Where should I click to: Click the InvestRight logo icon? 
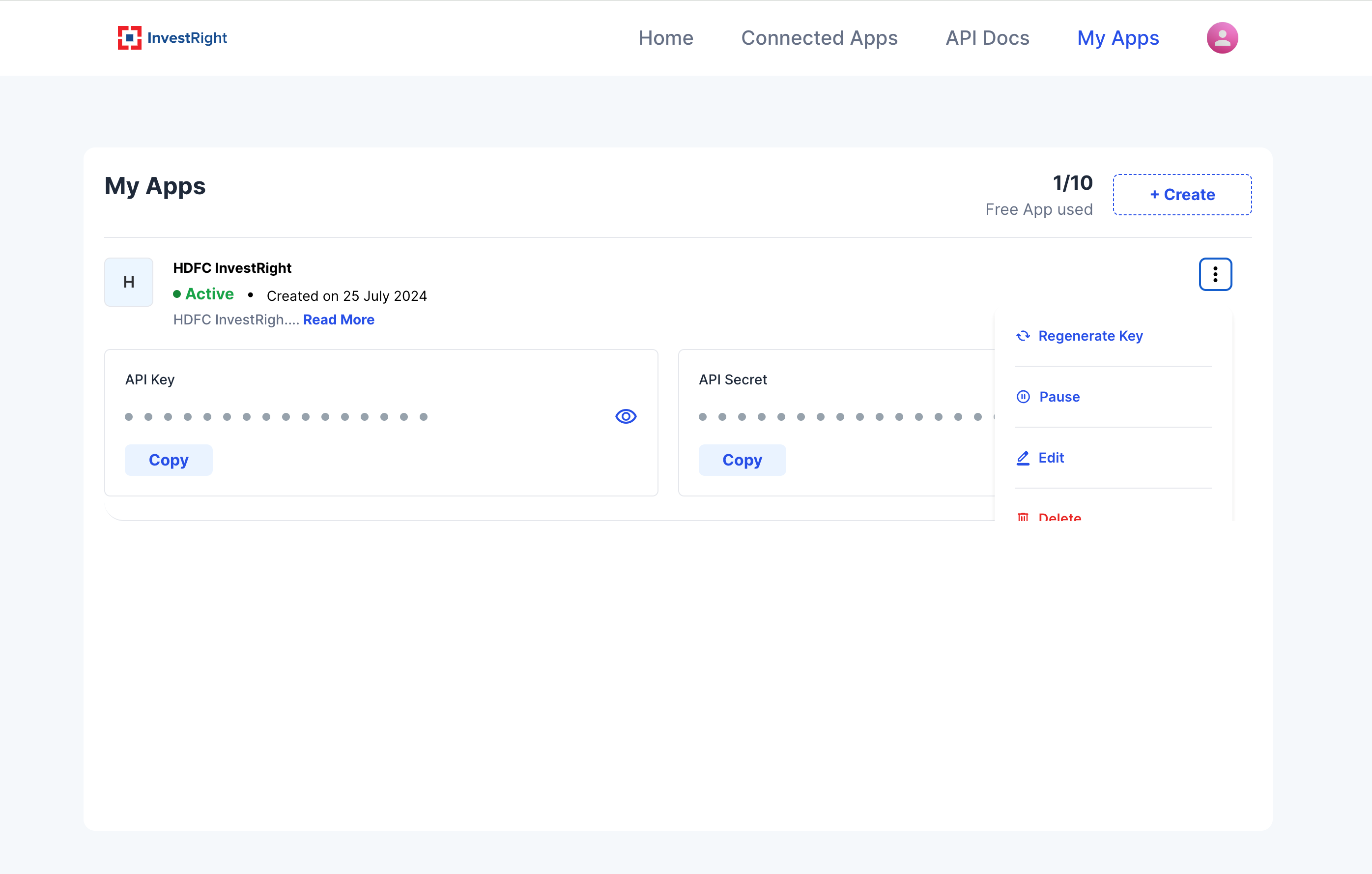tap(129, 38)
